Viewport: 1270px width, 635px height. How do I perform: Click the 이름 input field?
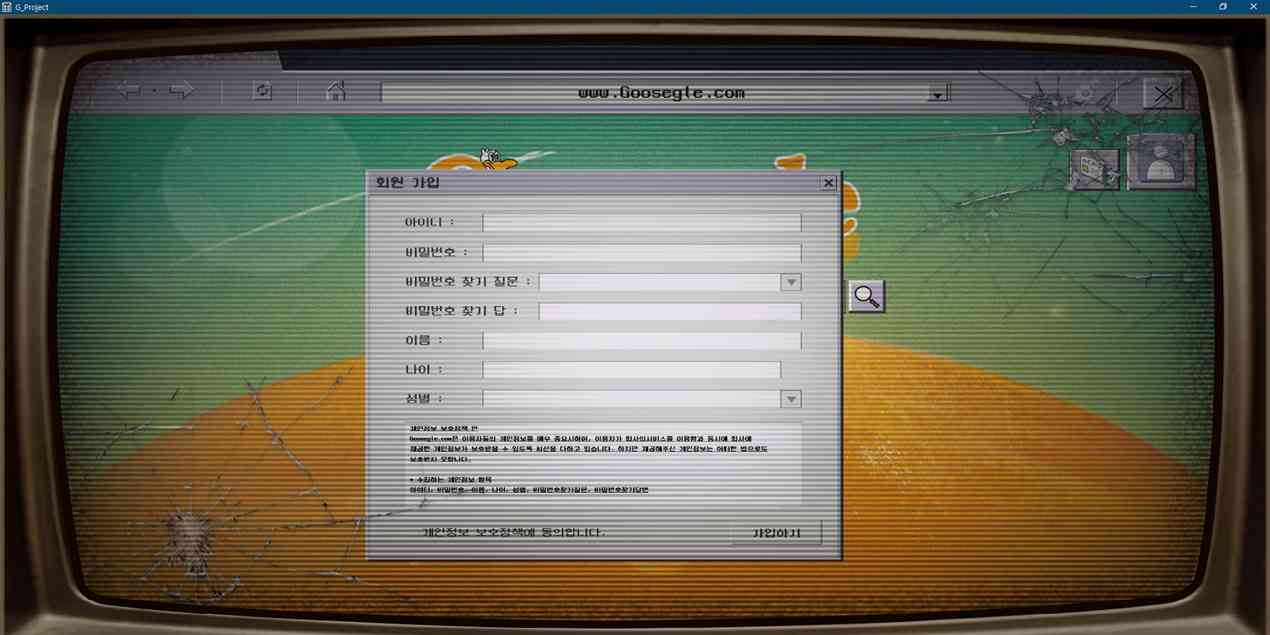pos(641,341)
